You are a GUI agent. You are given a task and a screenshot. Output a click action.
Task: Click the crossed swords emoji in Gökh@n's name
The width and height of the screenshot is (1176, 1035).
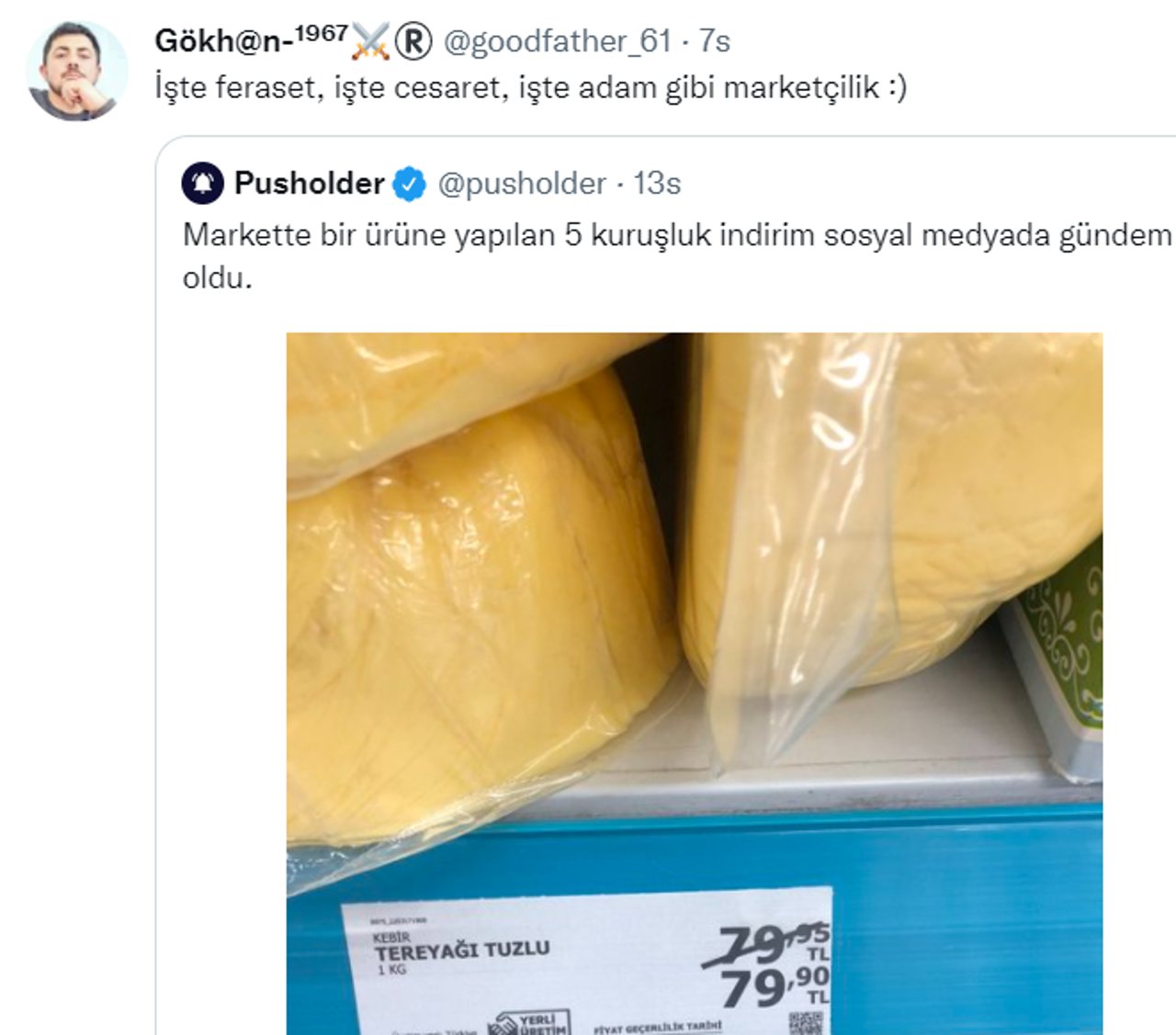point(372,39)
